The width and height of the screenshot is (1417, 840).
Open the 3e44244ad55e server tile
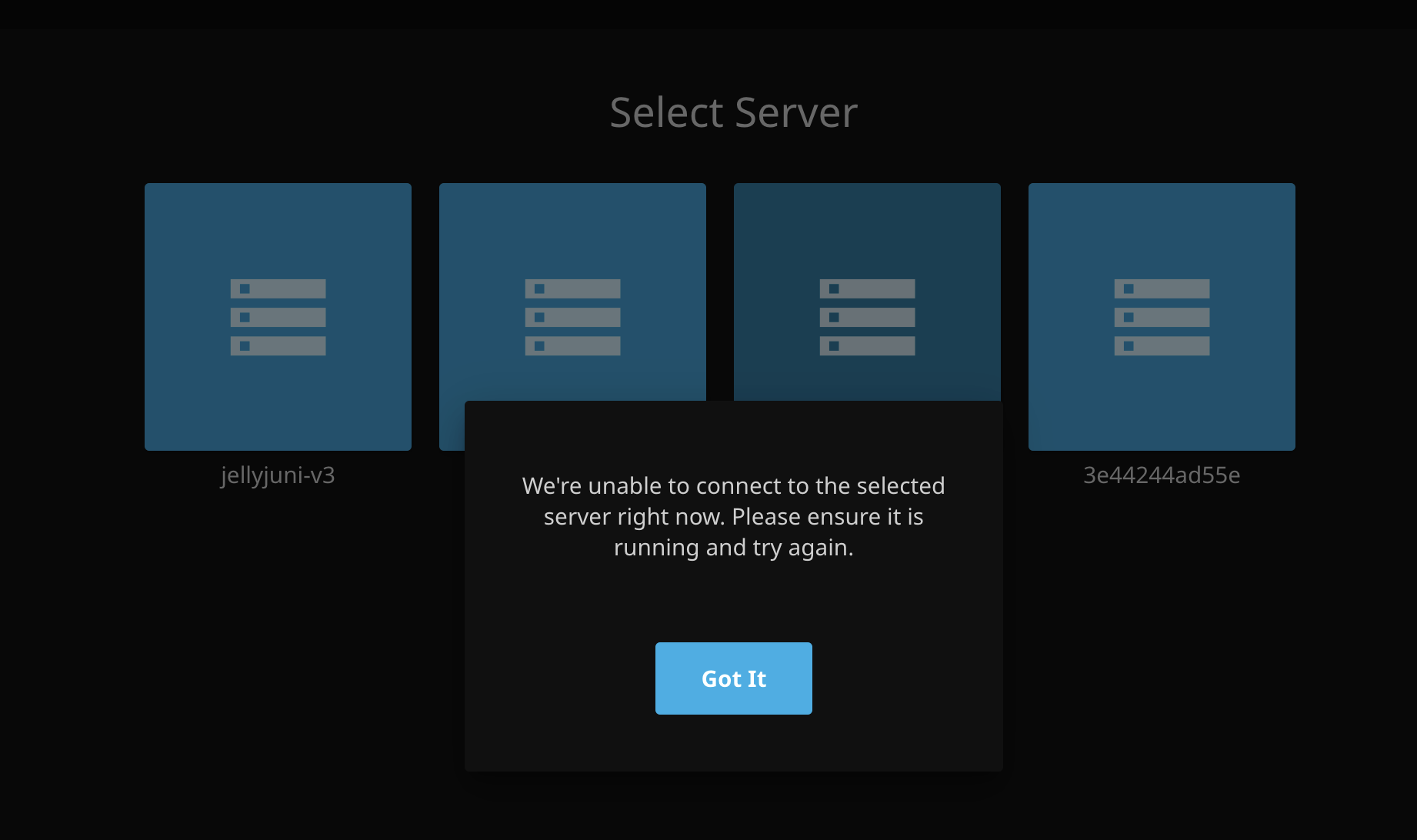pyautogui.click(x=1162, y=317)
